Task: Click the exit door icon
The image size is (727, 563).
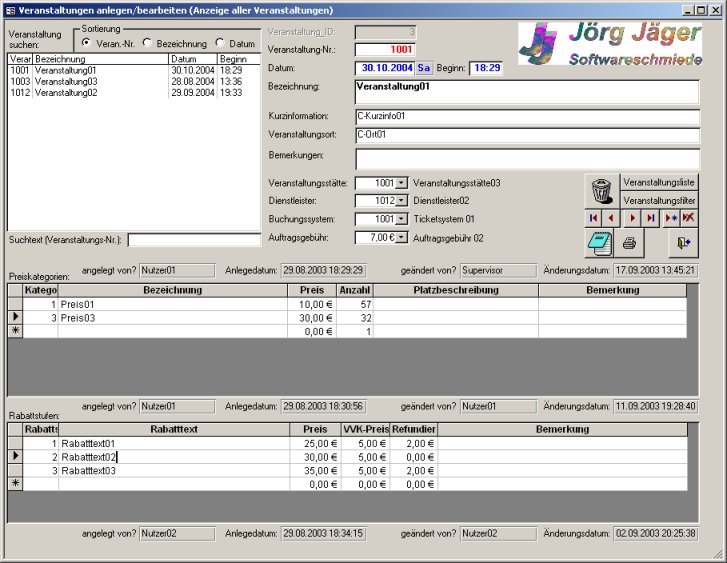Action: pos(684,242)
